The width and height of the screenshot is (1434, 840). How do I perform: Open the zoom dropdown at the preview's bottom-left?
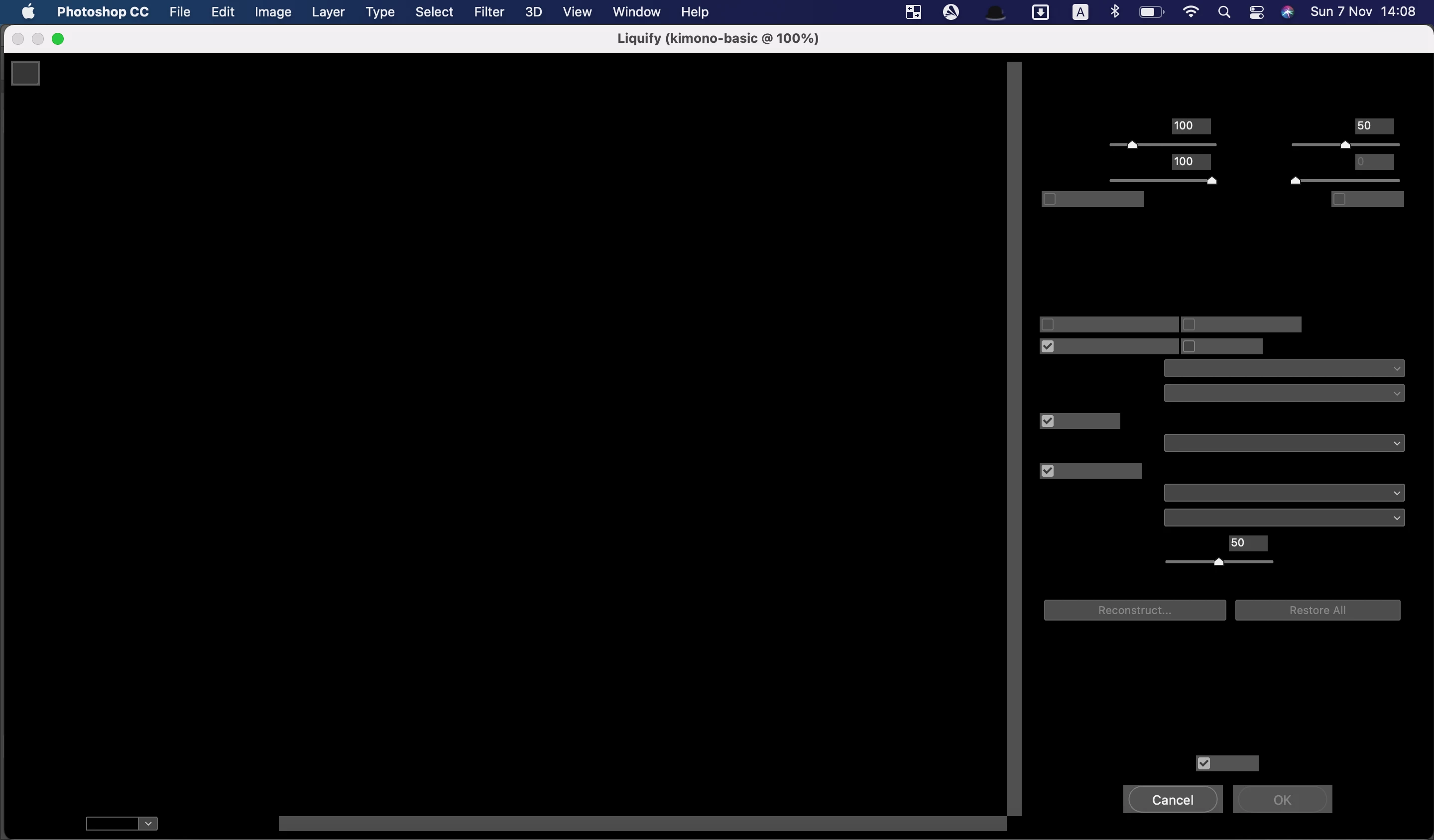pyautogui.click(x=148, y=824)
